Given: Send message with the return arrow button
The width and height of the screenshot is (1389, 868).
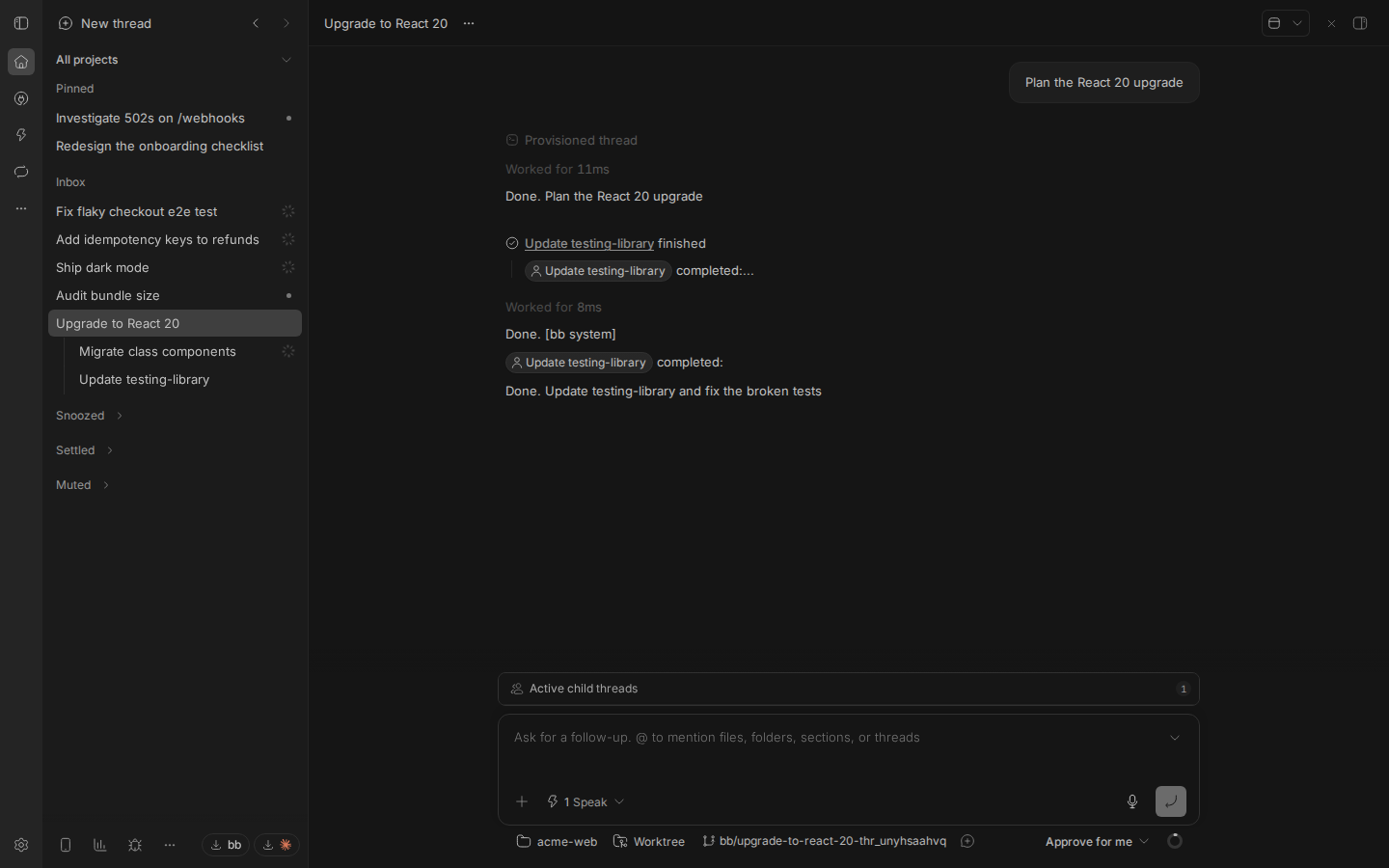Looking at the screenshot, I should pyautogui.click(x=1171, y=801).
